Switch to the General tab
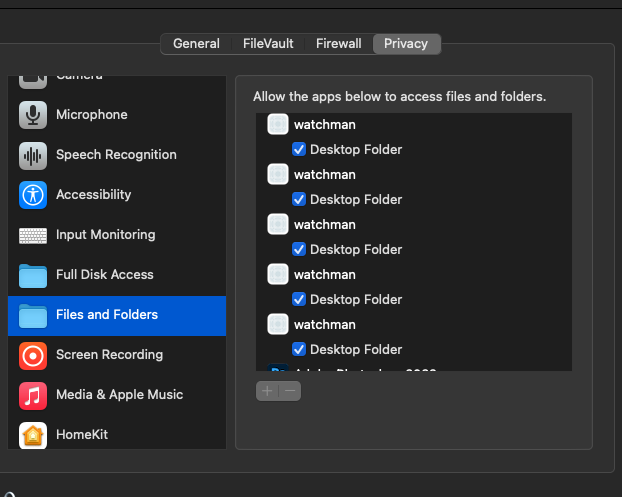This screenshot has width=622, height=497. tap(196, 44)
